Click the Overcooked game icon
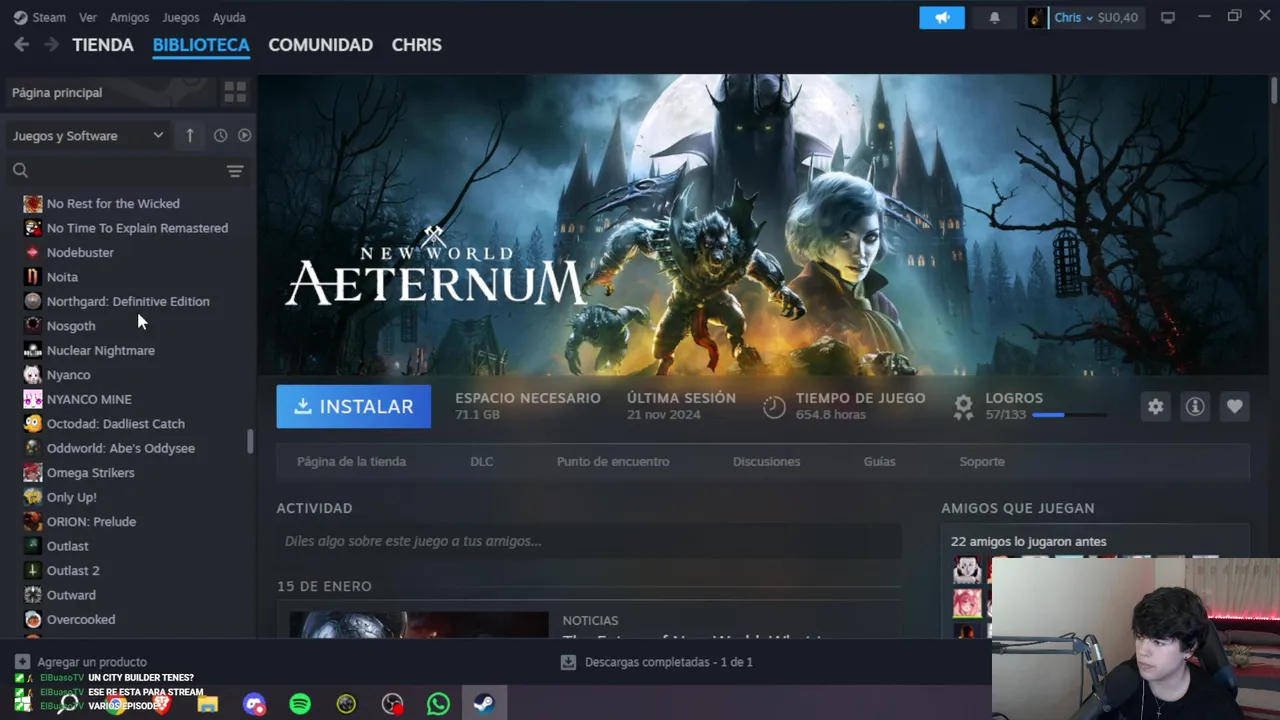Image resolution: width=1280 pixels, height=720 pixels. 33,620
